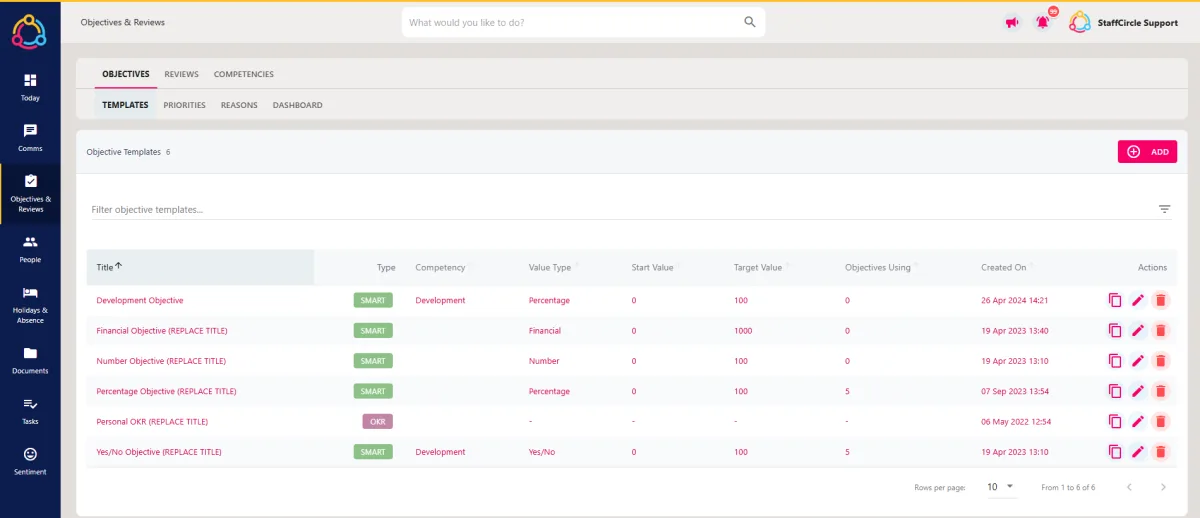Image resolution: width=1200 pixels, height=518 pixels.
Task: Open Personal OKR (REPLACE TITLE) link
Action: (152, 422)
